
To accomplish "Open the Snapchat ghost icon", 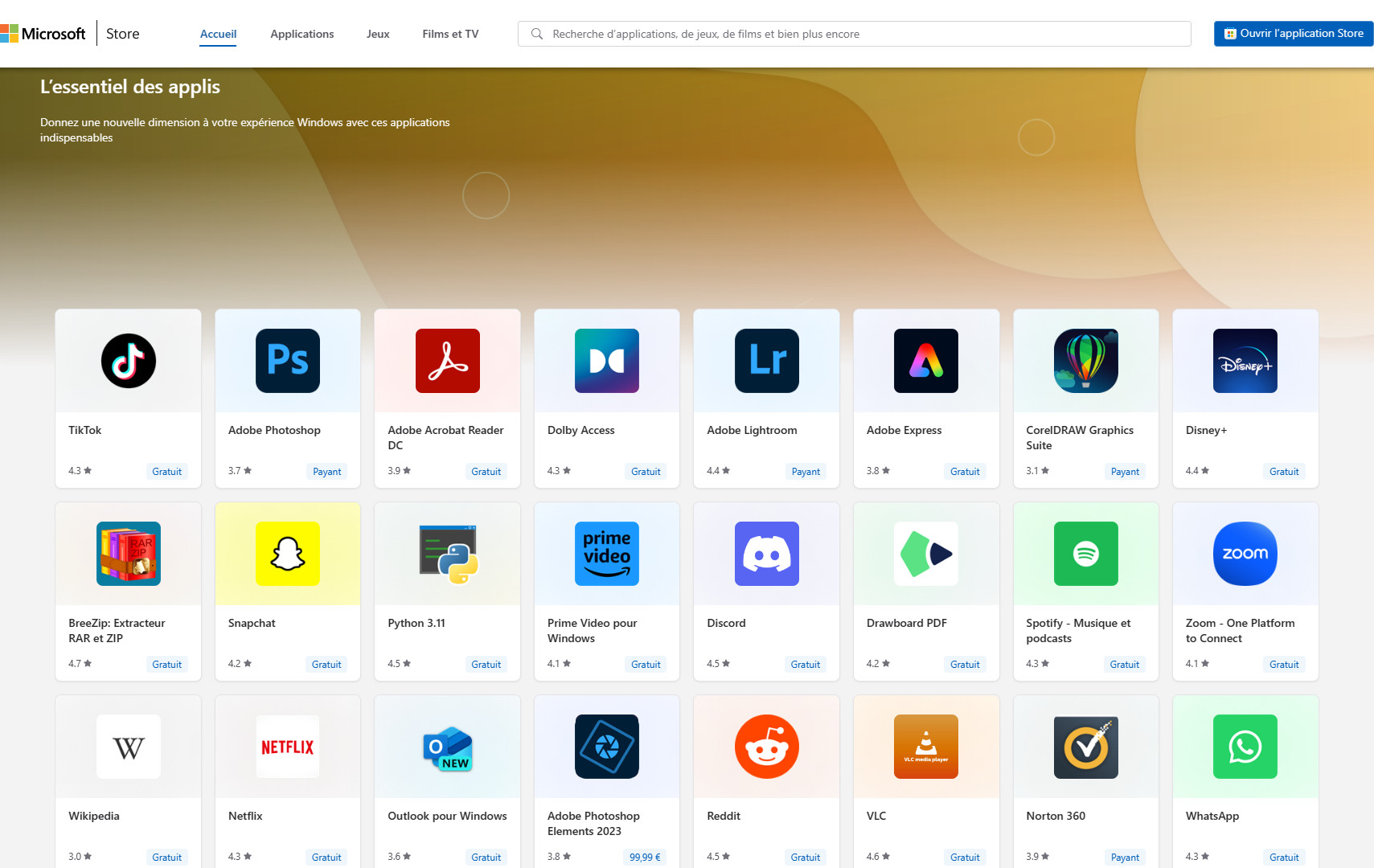I will click(288, 554).
